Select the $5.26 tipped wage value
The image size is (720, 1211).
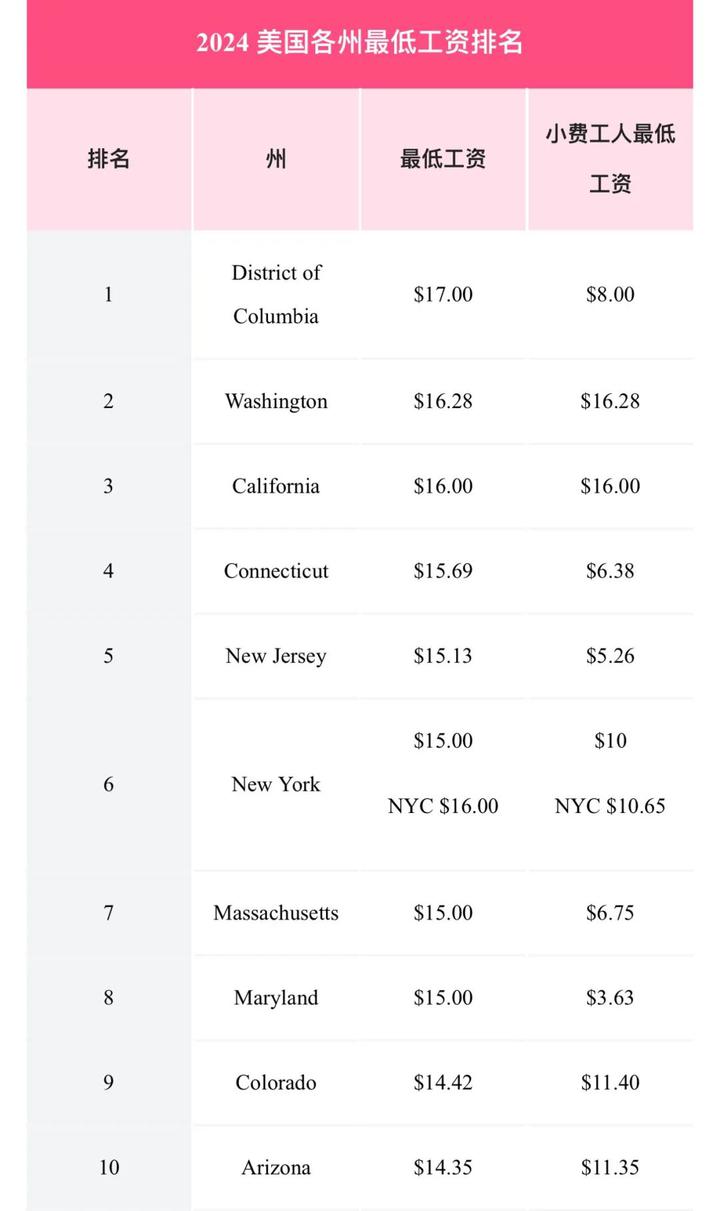610,656
